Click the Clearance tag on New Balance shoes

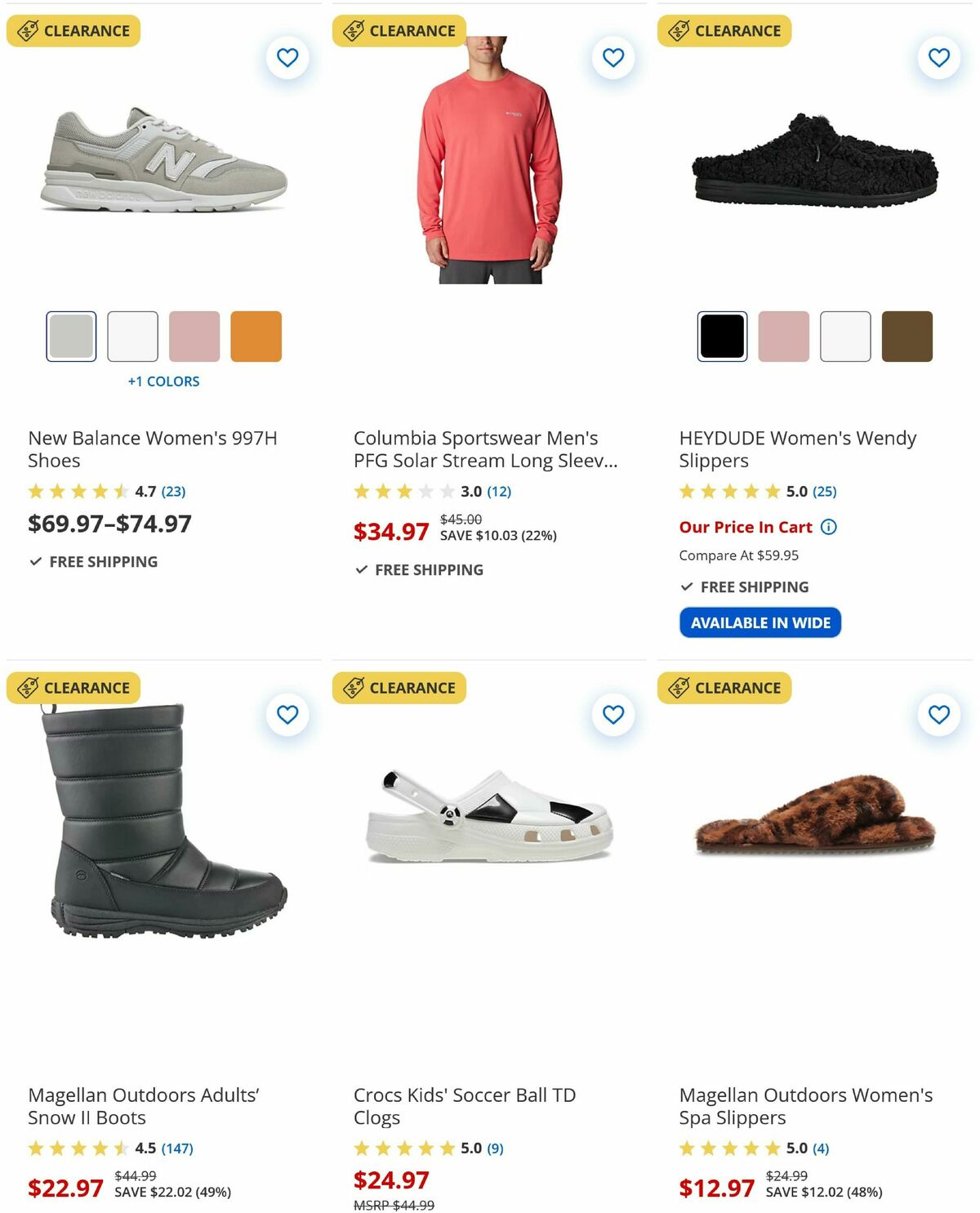73,30
